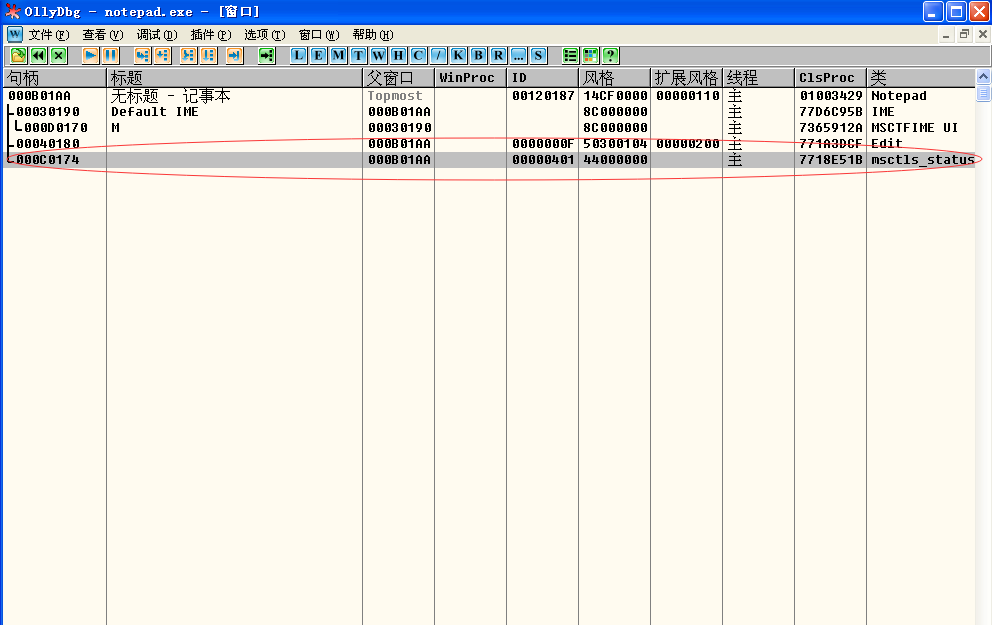Viewport: 992px width, 625px height.
Task: Click the Restart program rewind icon
Action: (x=39, y=56)
